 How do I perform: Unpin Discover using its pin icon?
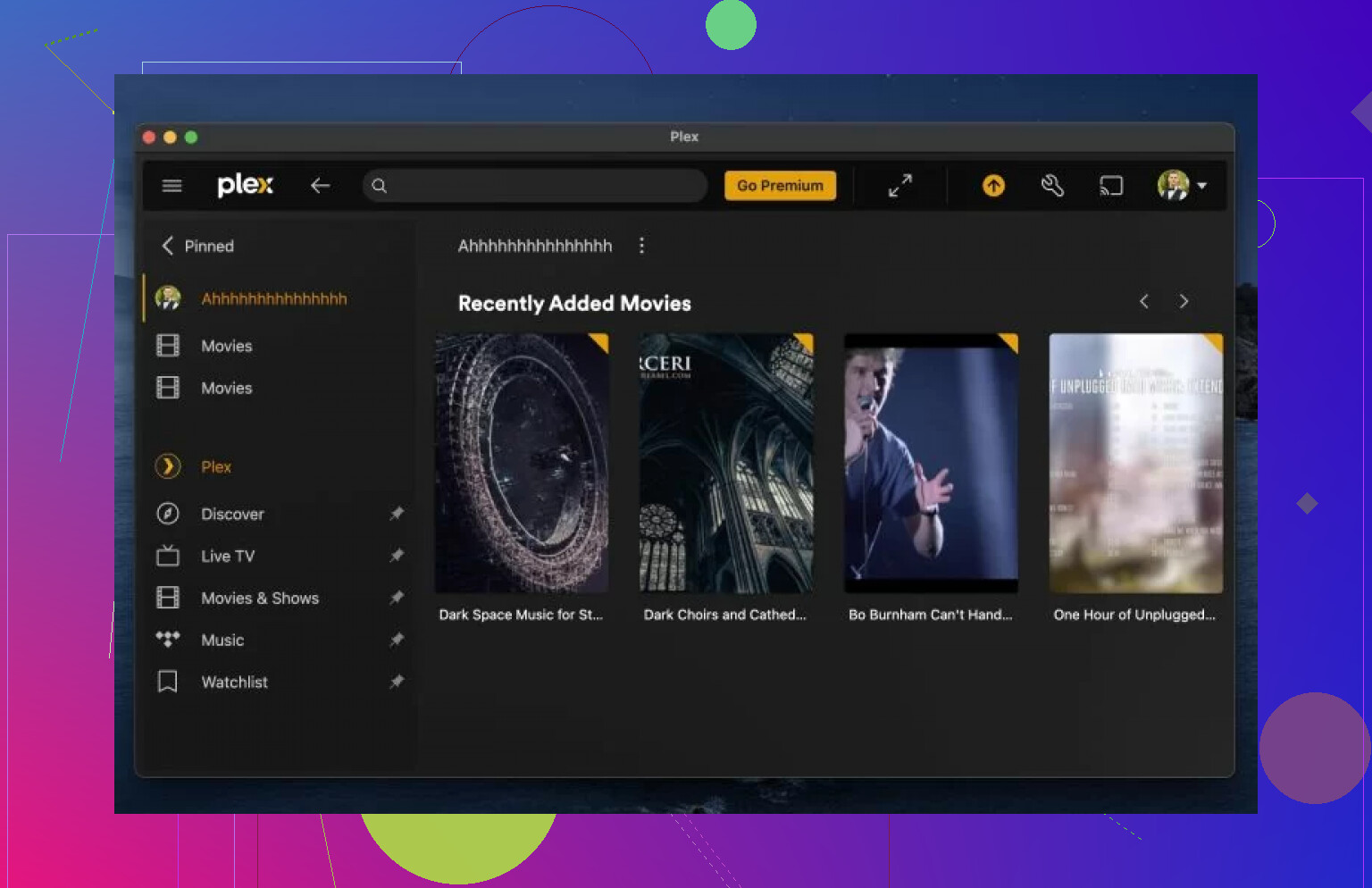(397, 513)
